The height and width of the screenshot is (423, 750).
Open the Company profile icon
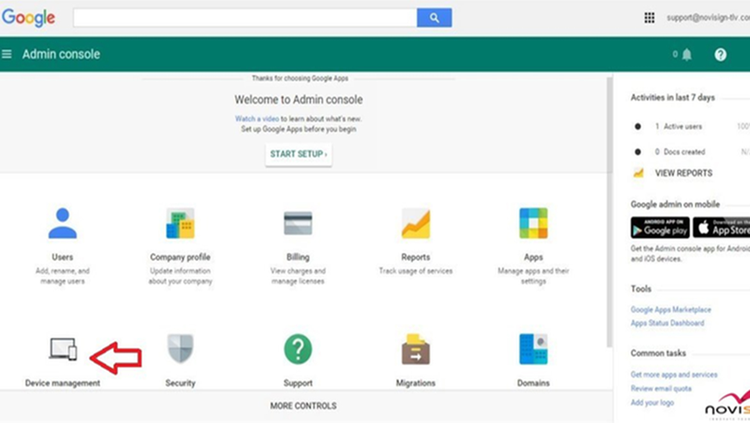point(180,223)
